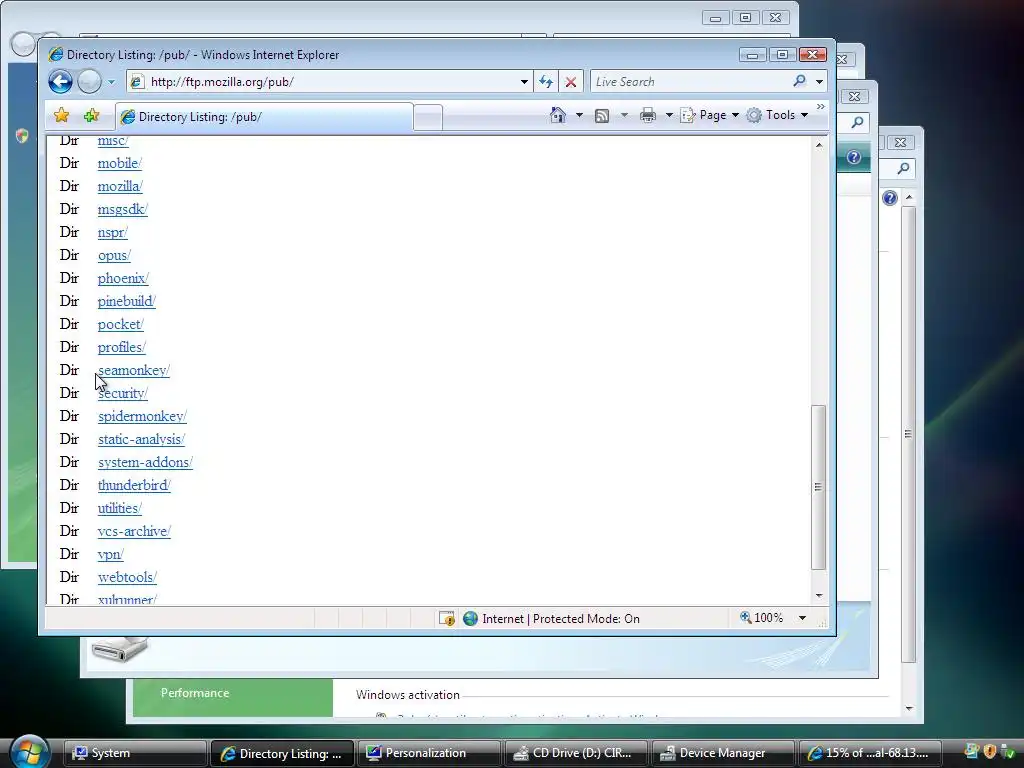Click Internet | Protected Mode: On zone
Screen dimensions: 1024x768
tap(552, 618)
